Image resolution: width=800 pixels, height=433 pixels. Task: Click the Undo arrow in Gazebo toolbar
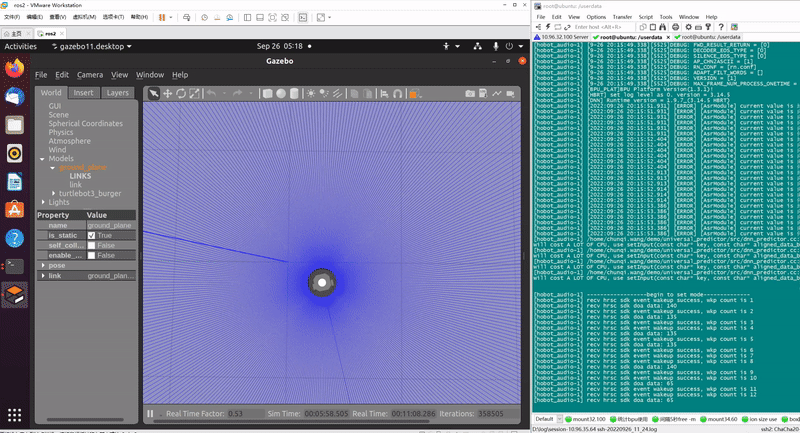(x=212, y=93)
